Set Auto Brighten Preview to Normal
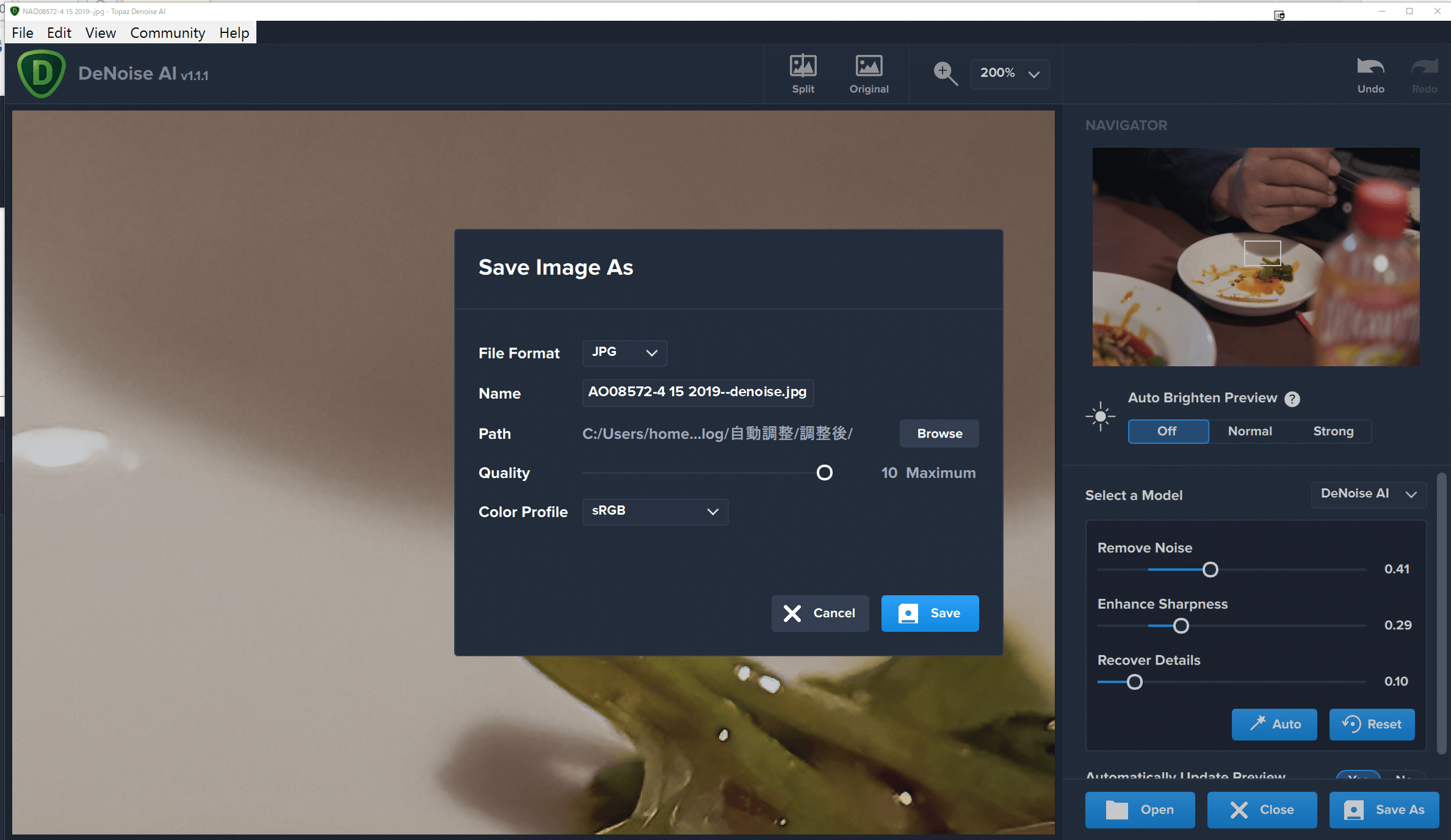 click(1250, 432)
